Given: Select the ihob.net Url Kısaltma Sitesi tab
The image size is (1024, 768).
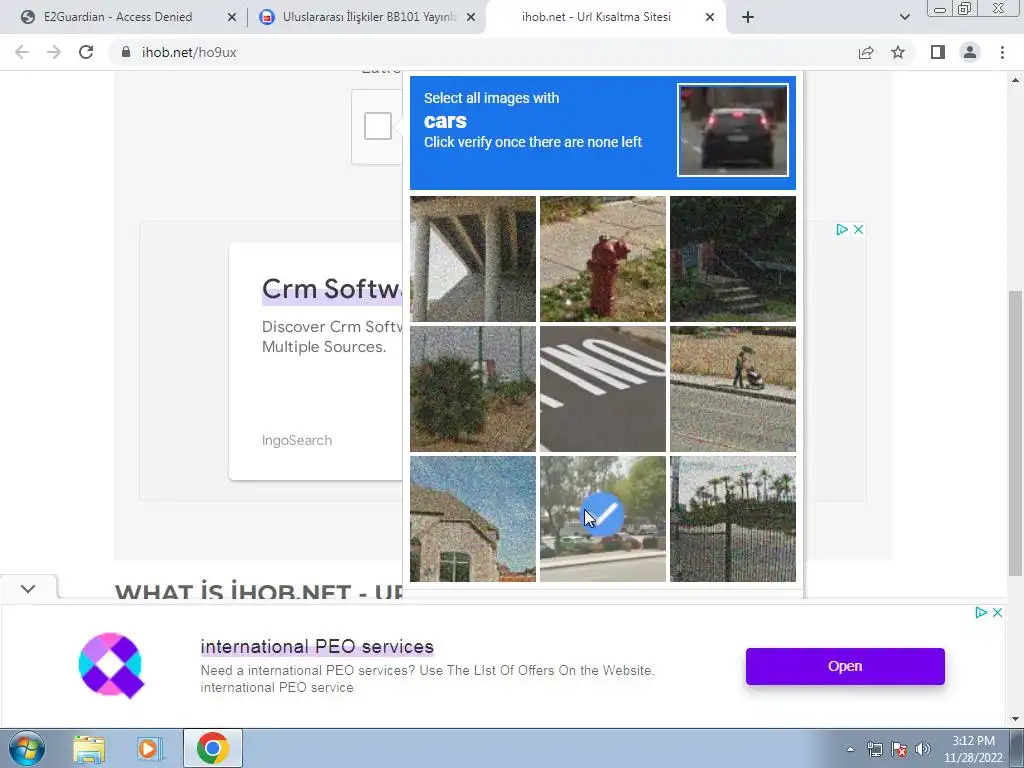Looking at the screenshot, I should tap(596, 17).
